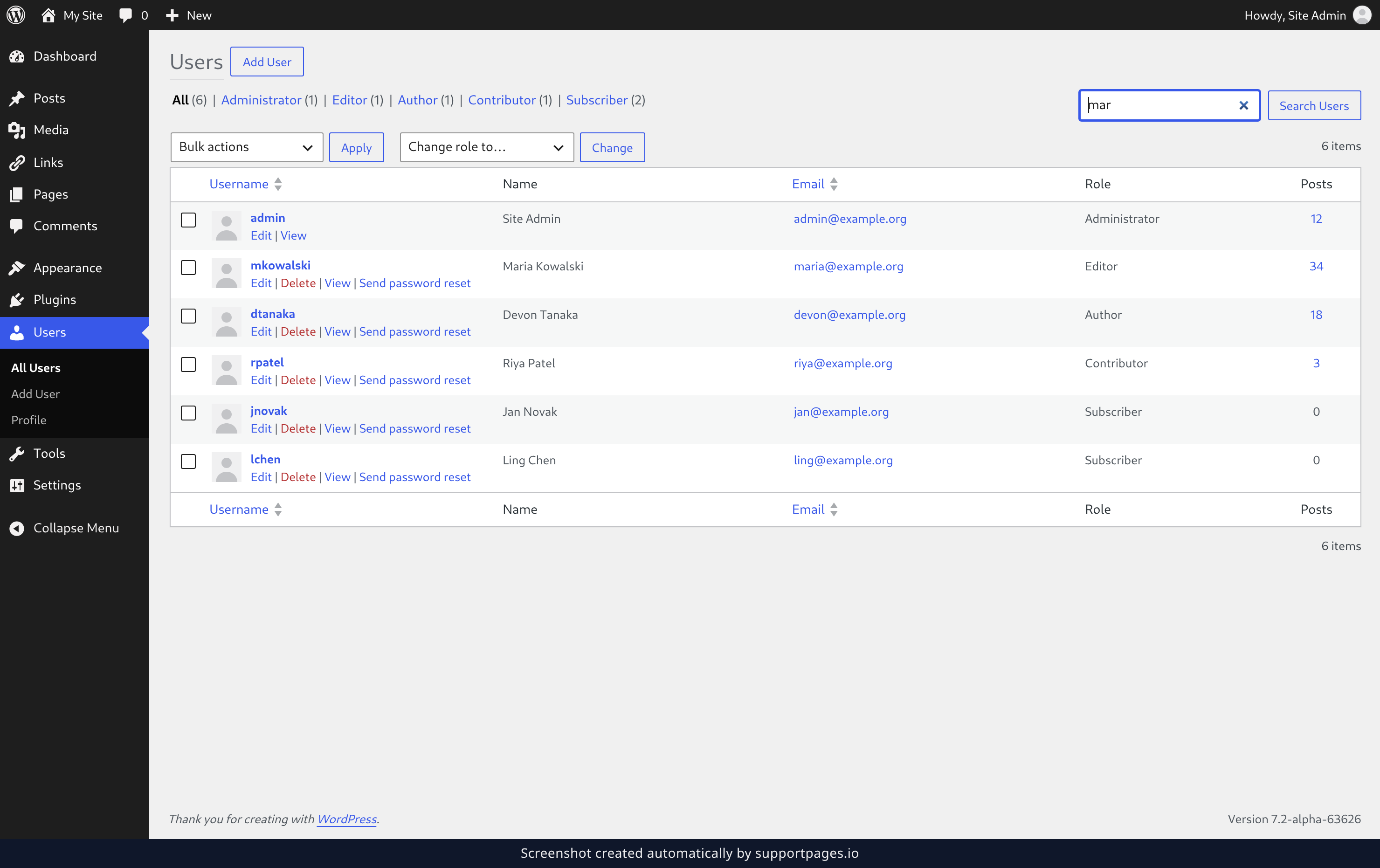1380x868 pixels.
Task: Filter users by Administrator role
Action: [x=261, y=100]
